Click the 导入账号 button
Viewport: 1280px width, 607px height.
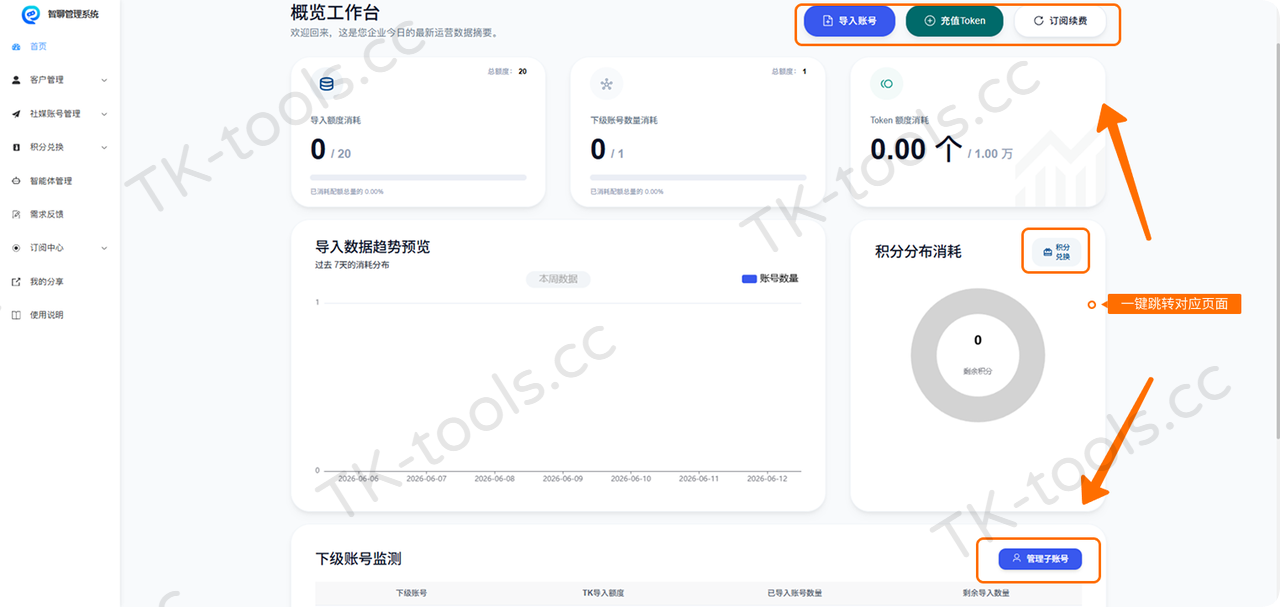click(x=849, y=21)
